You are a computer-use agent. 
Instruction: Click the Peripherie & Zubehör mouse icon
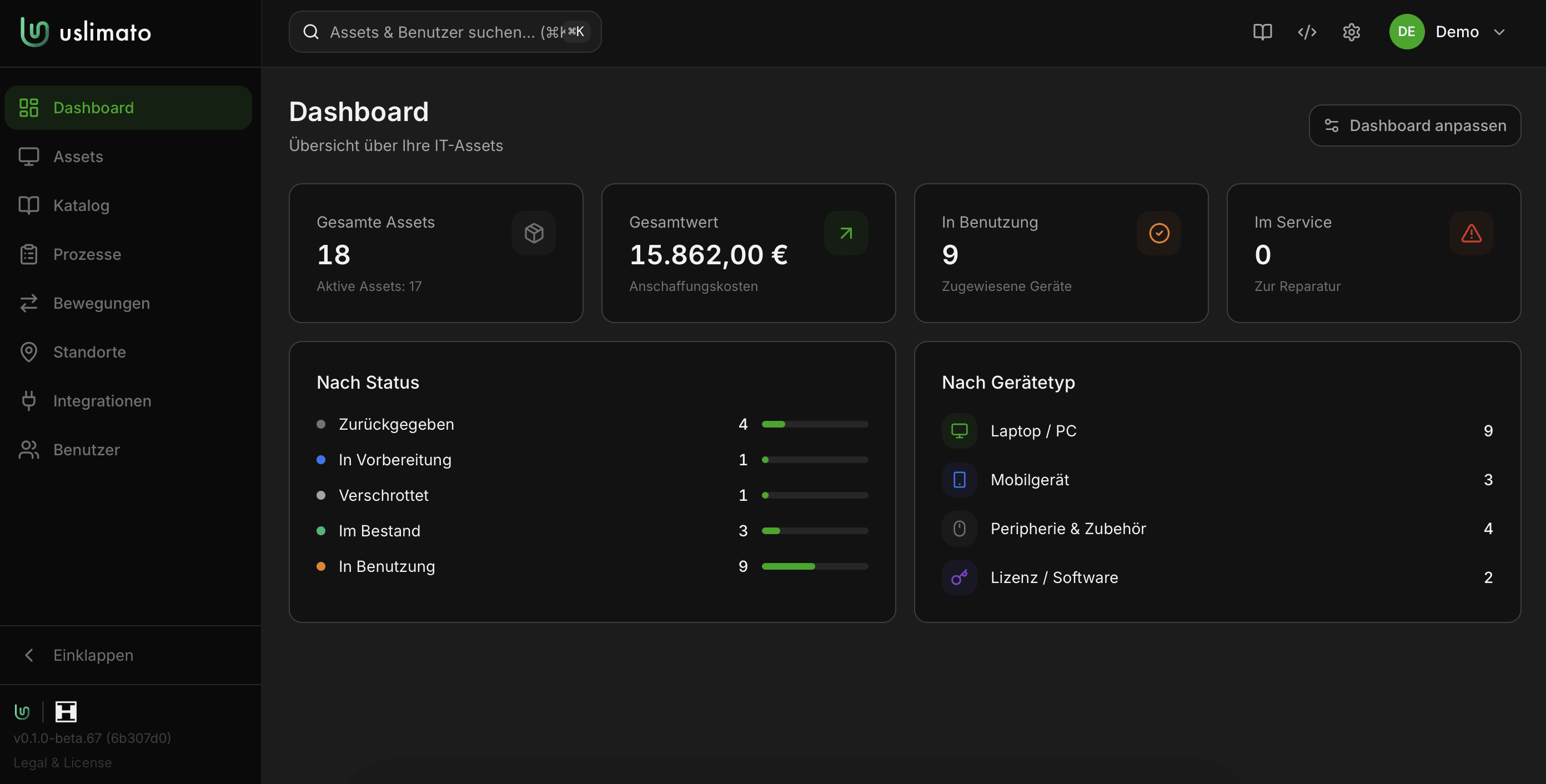960,529
